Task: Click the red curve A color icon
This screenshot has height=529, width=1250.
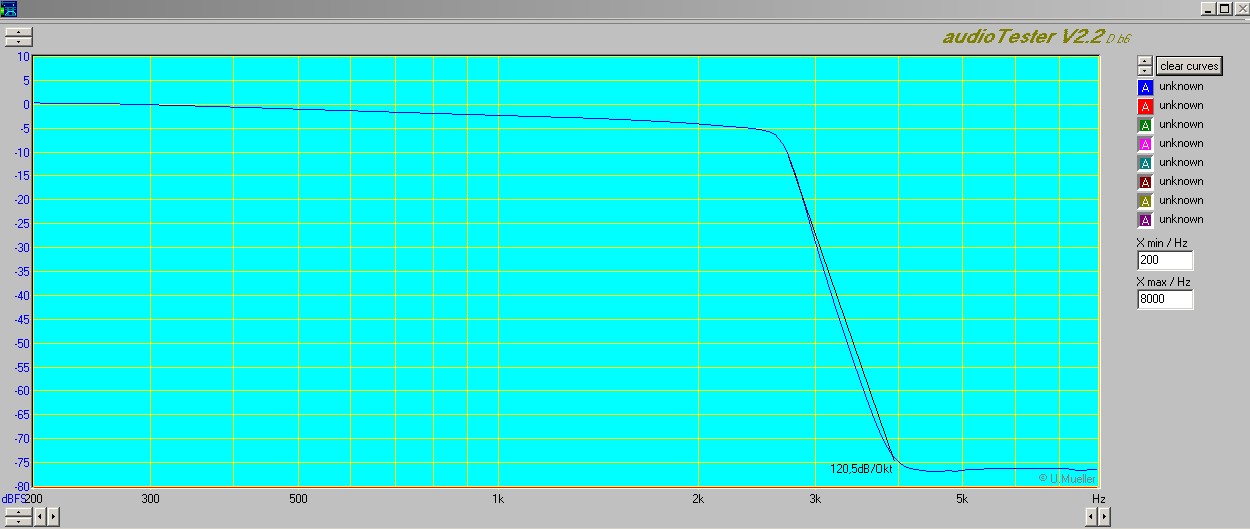Action: point(1145,106)
